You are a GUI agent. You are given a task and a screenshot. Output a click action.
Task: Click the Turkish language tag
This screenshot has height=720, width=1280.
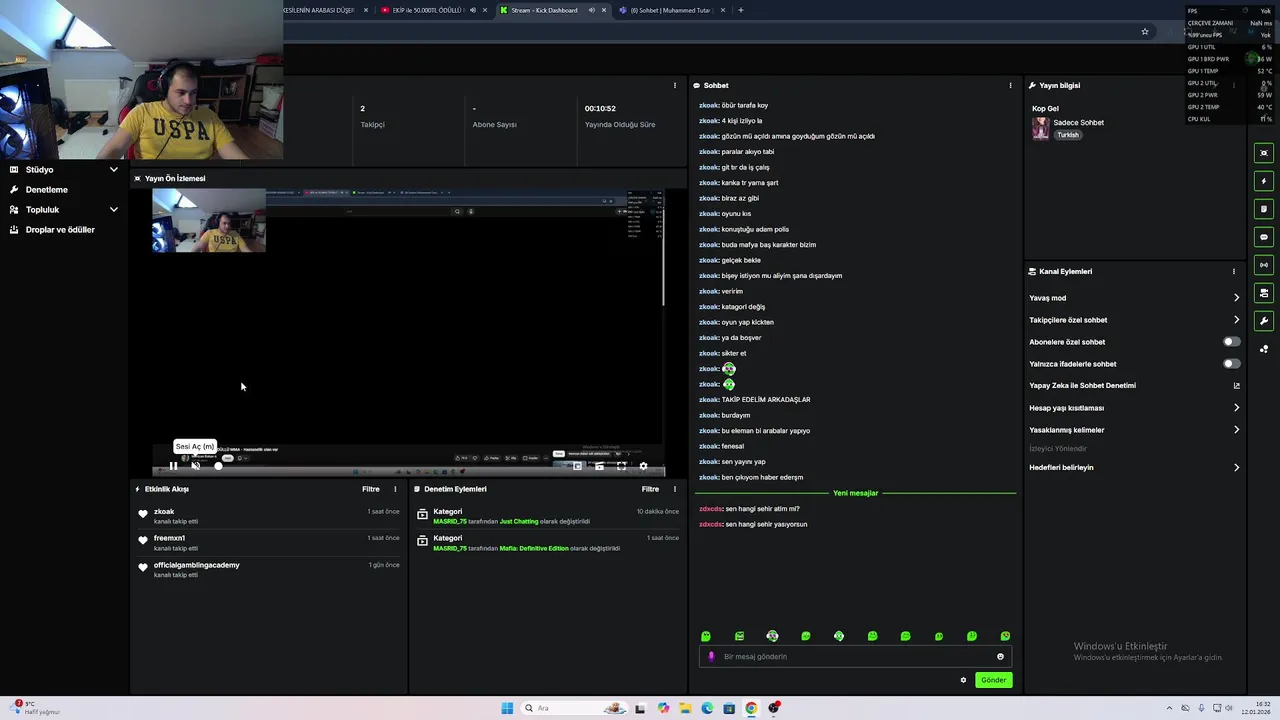[x=1068, y=135]
